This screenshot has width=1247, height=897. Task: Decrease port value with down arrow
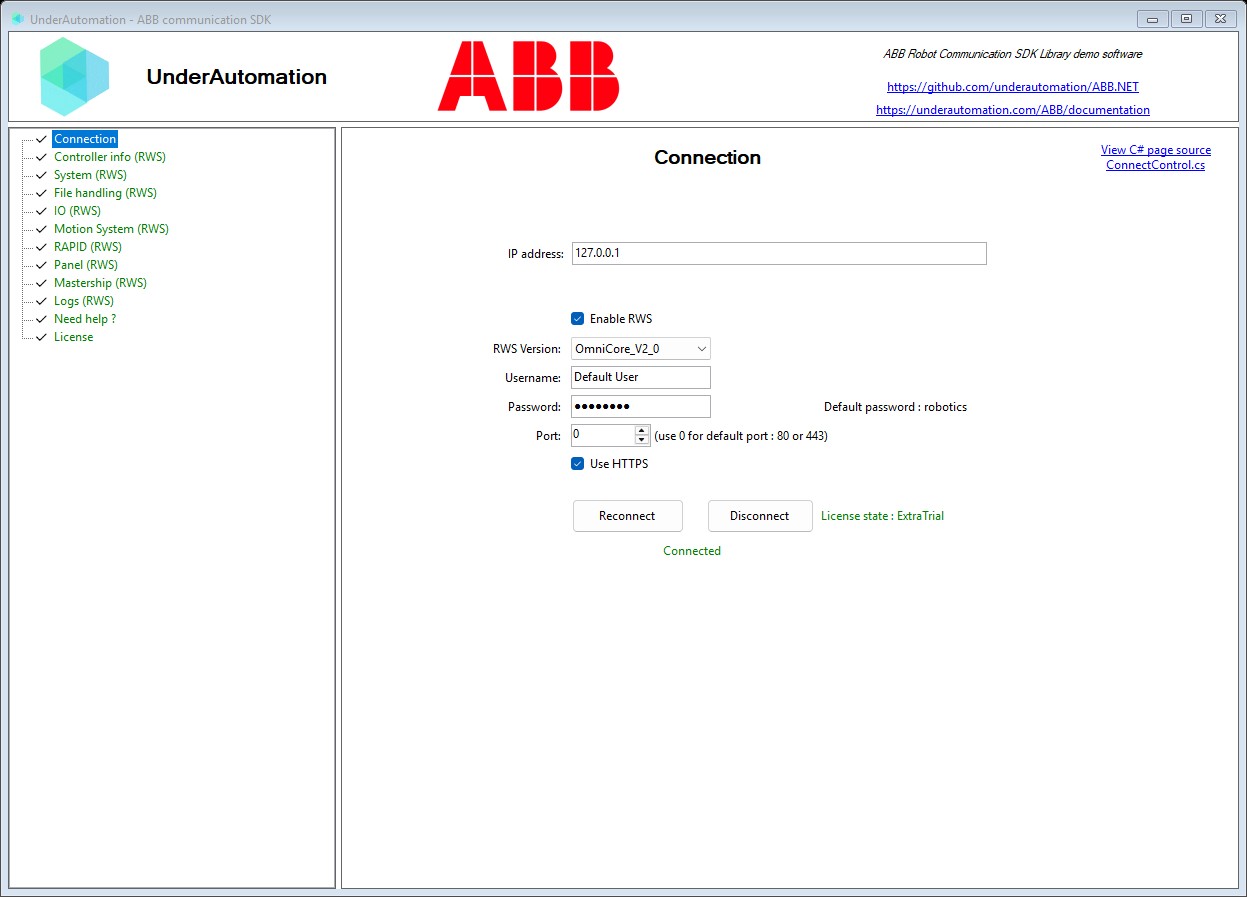642,440
